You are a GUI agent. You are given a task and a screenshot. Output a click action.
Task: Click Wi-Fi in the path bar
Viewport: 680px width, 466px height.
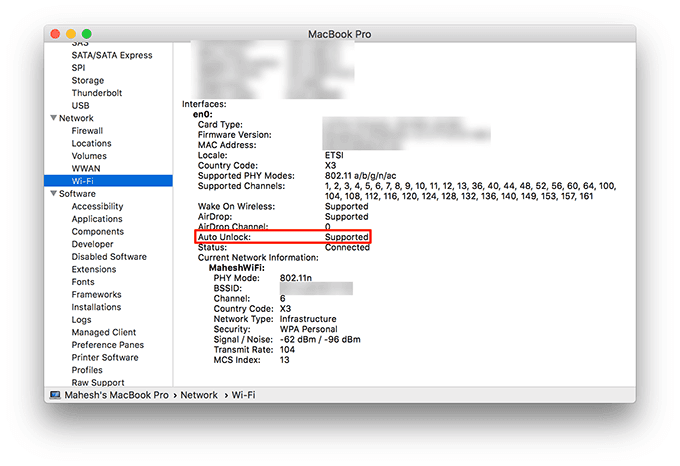tap(243, 395)
